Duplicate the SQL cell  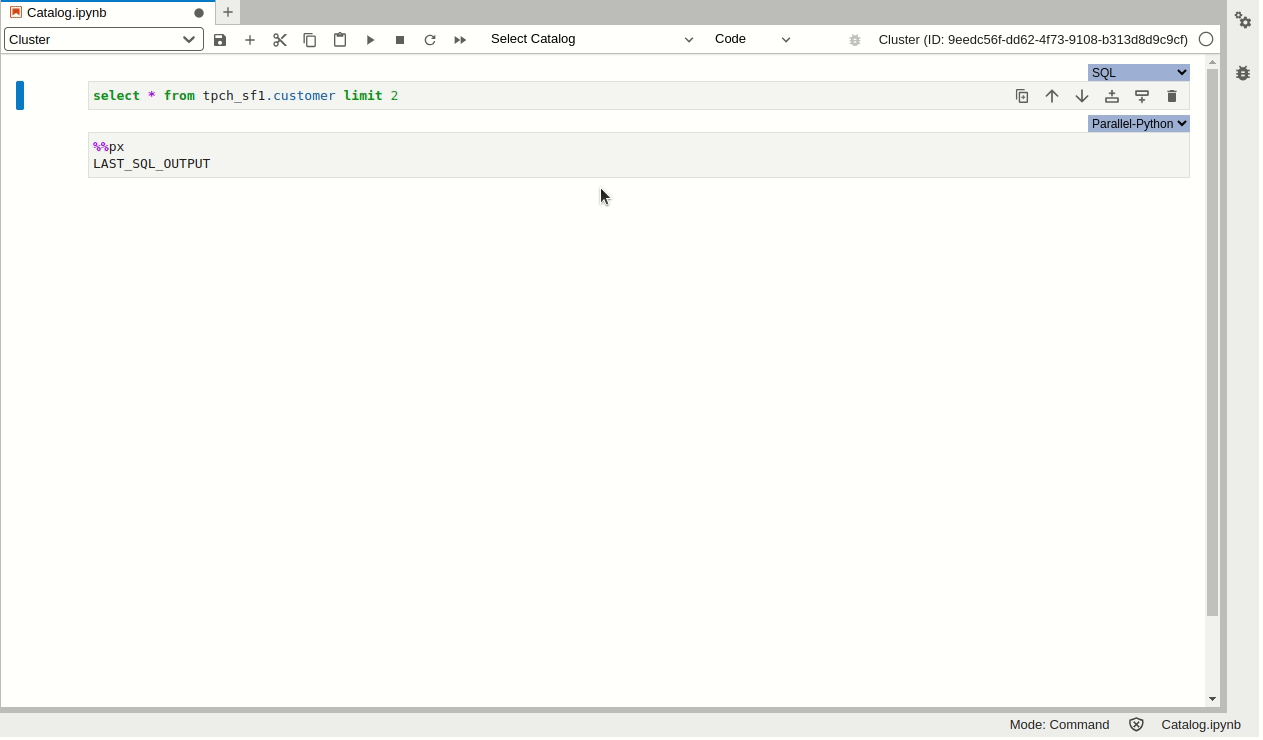pyautogui.click(x=1022, y=97)
